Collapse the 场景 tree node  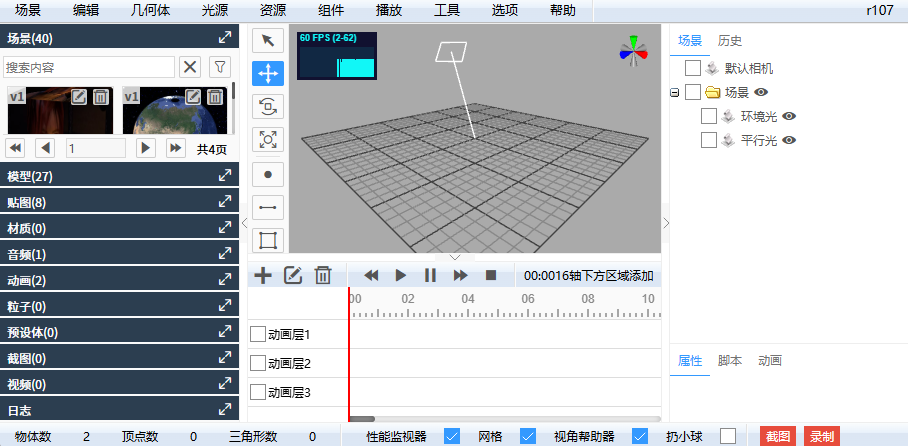tap(674, 92)
